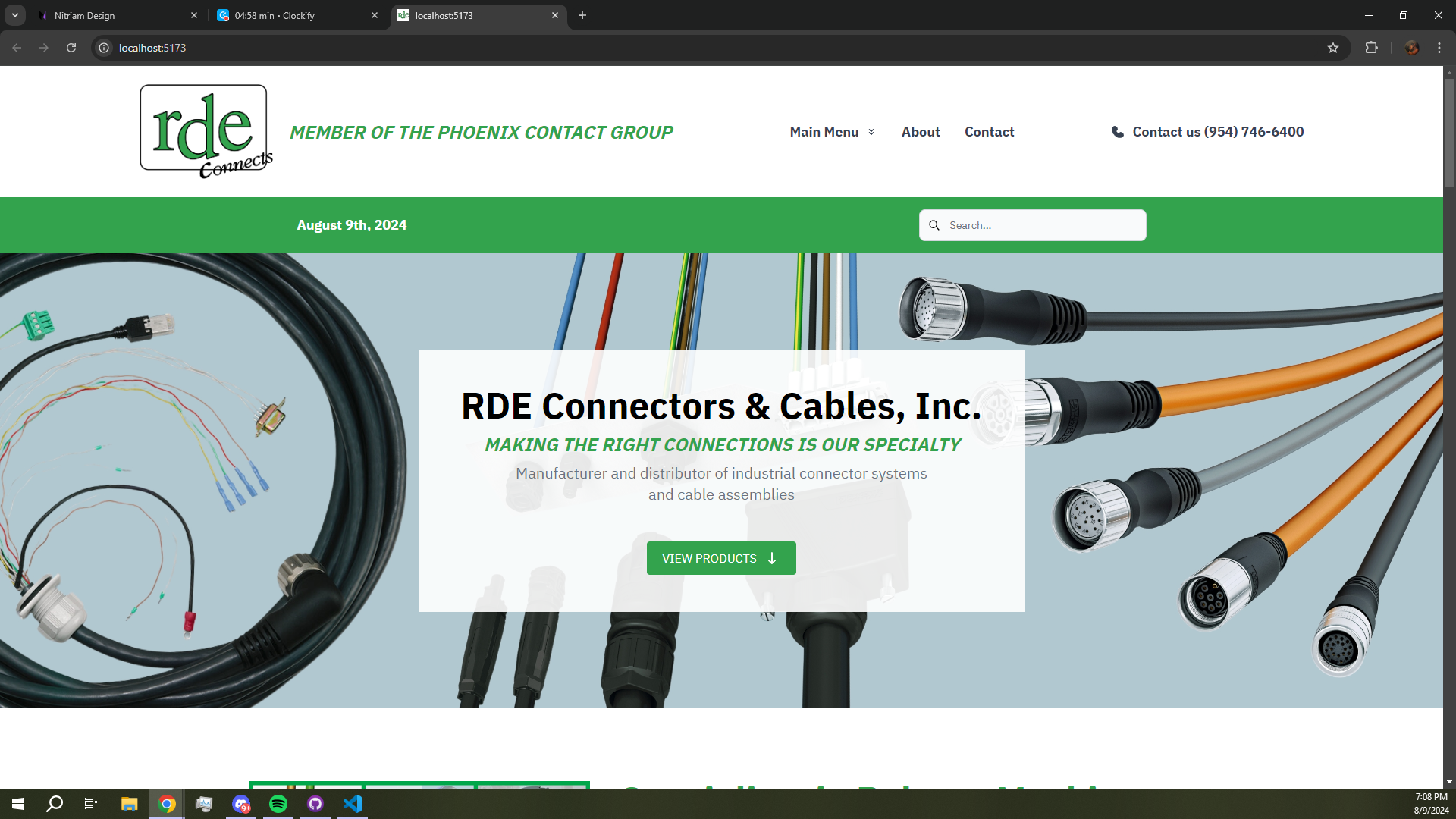The width and height of the screenshot is (1456, 819).
Task: Close the localhost:5173 tab
Action: [555, 15]
